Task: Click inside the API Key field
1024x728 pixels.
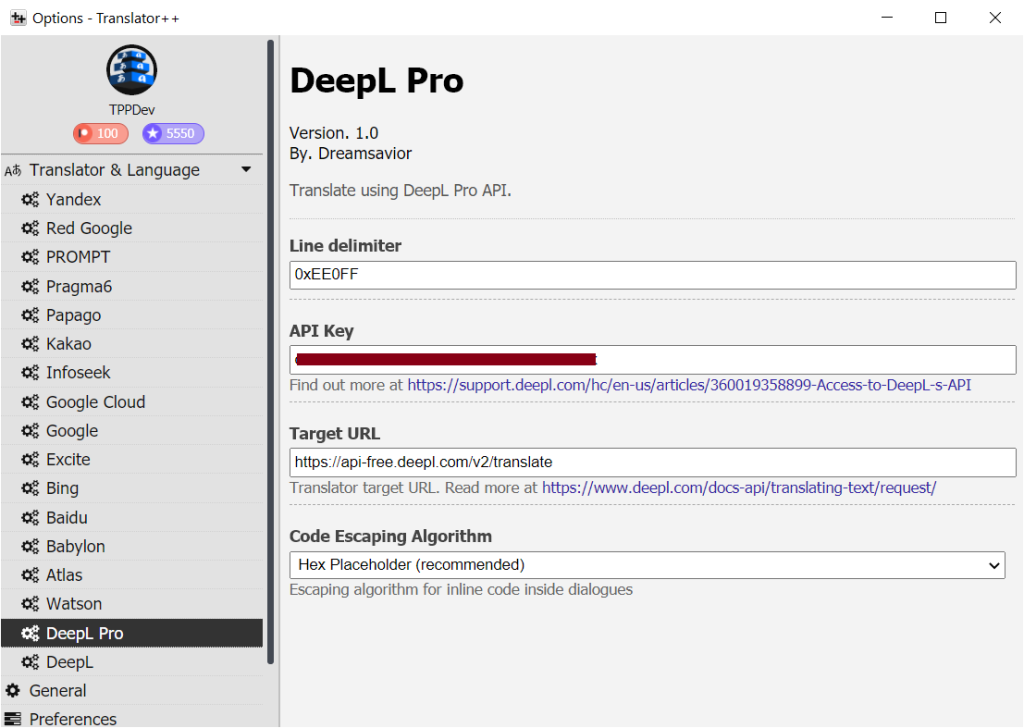Action: click(650, 359)
